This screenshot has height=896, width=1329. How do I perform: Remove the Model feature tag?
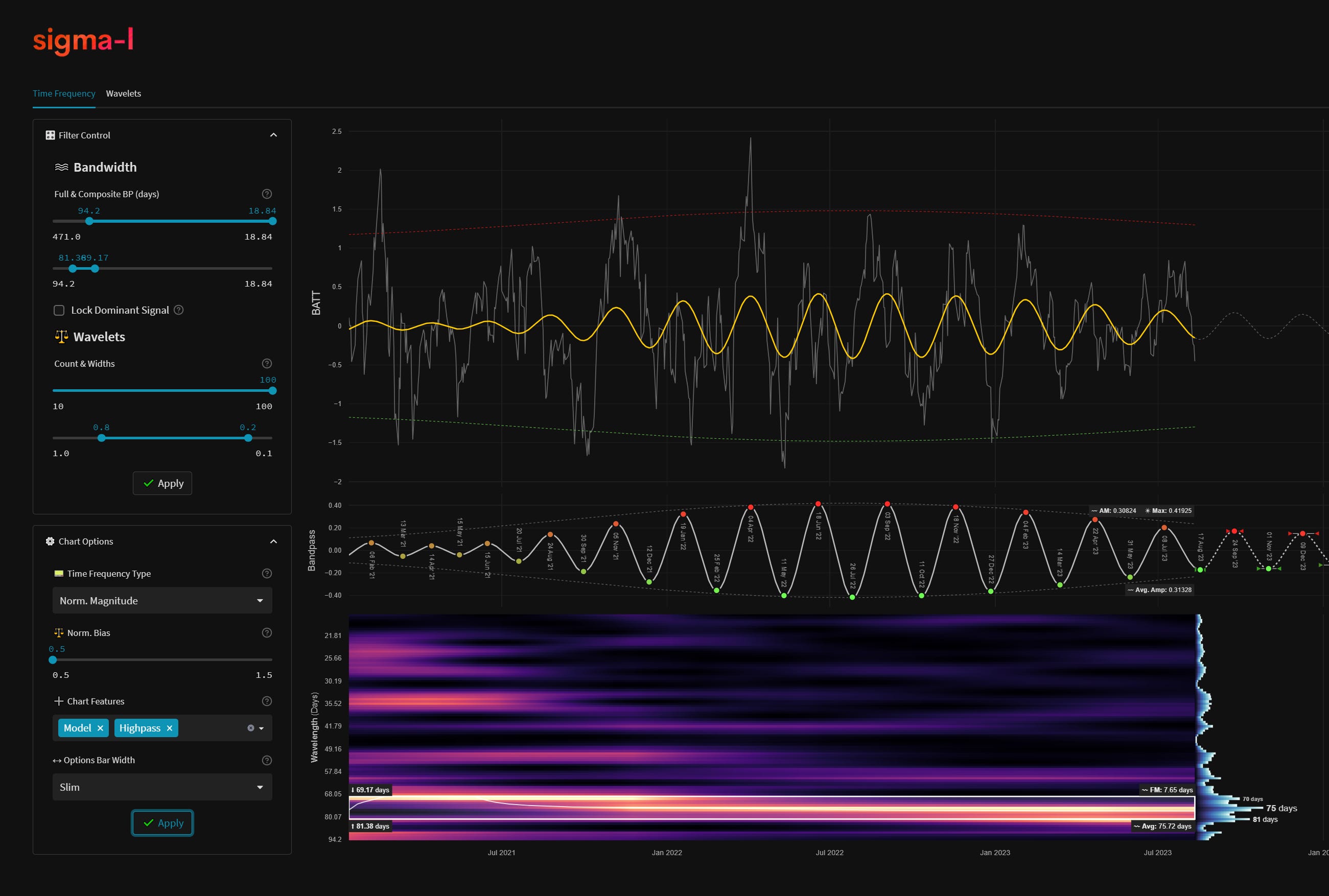pos(100,728)
